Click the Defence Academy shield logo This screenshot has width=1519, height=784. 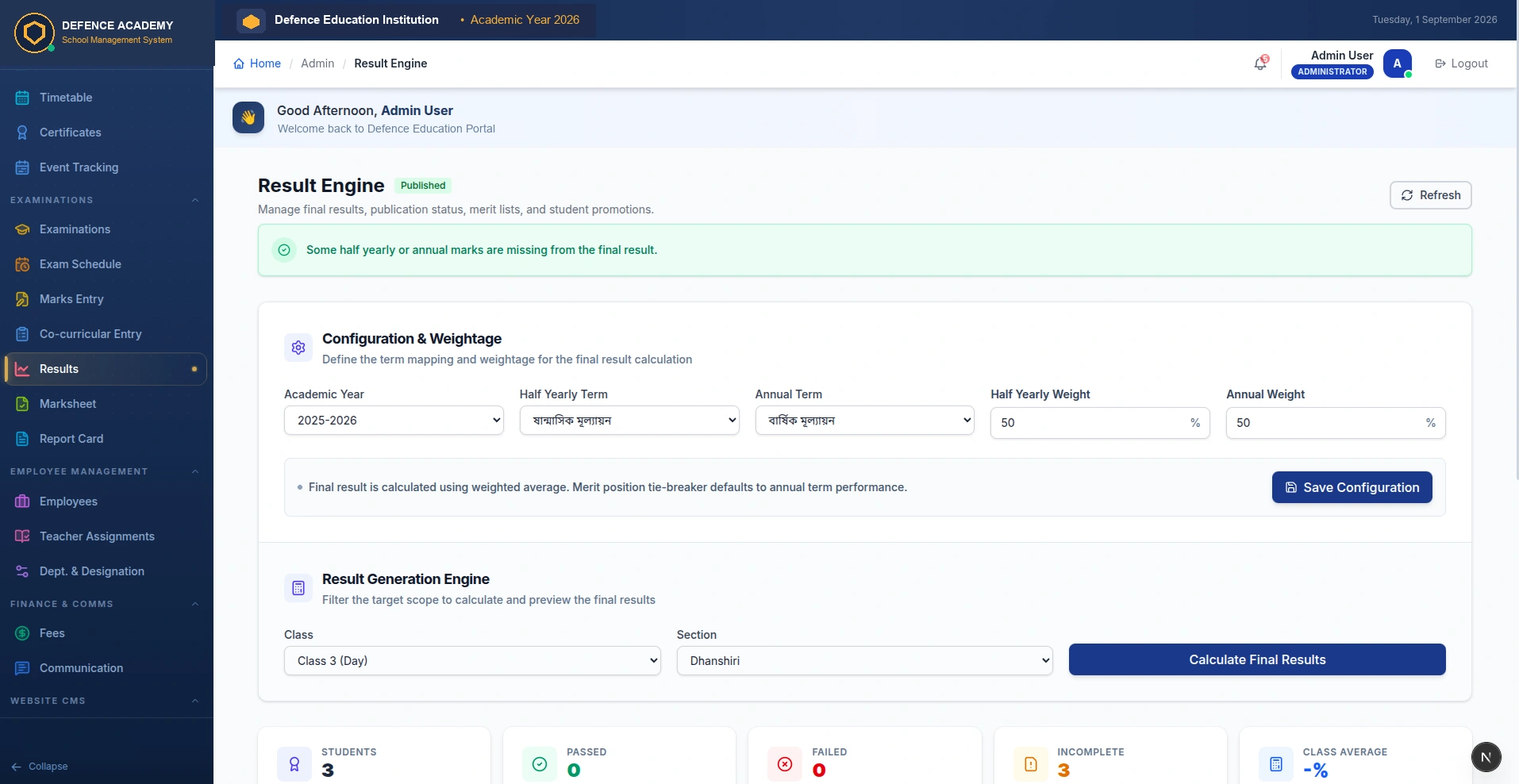tap(34, 33)
